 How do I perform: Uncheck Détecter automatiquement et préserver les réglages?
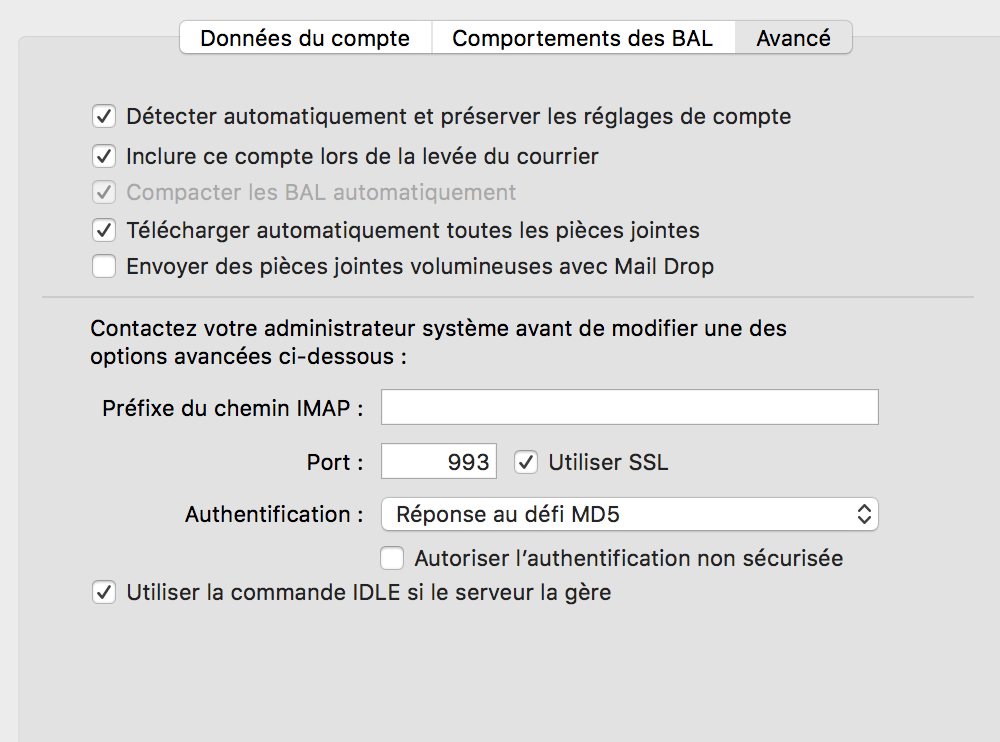click(104, 116)
